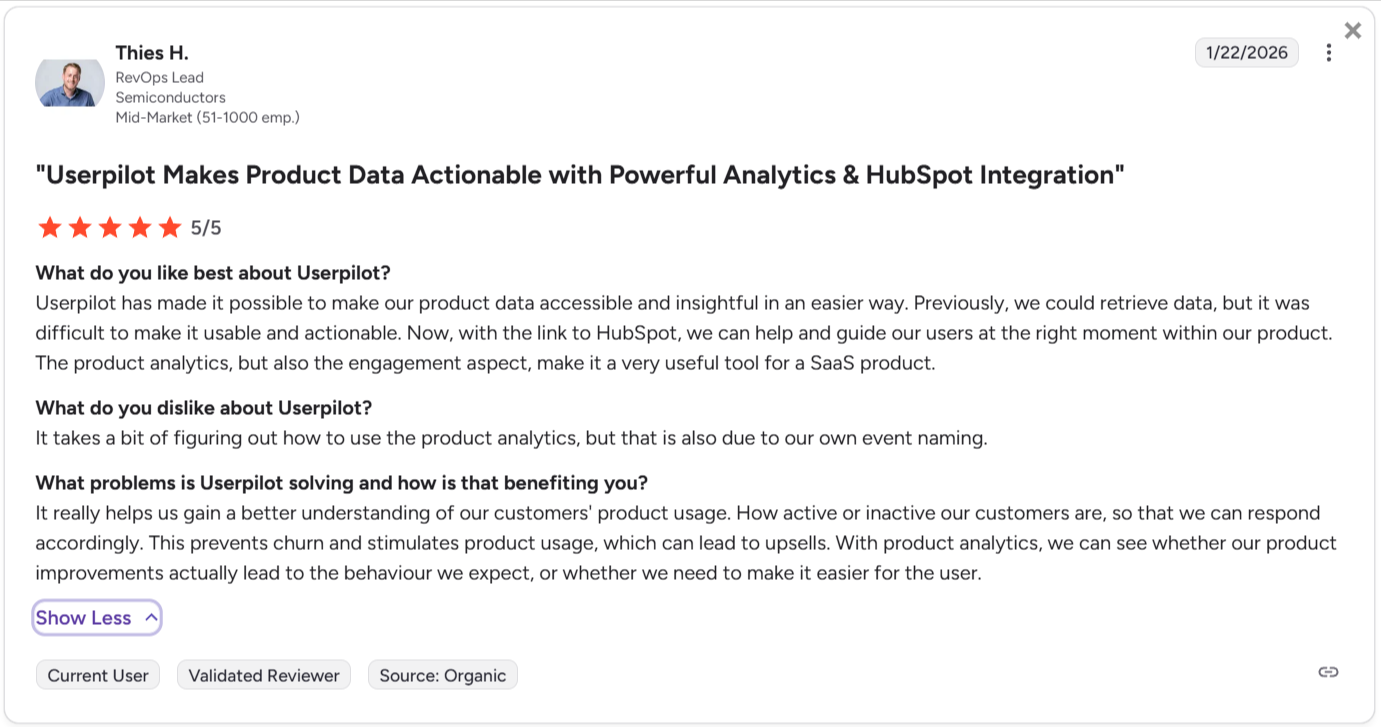Click the "Validated Reviewer" badge

(263, 675)
